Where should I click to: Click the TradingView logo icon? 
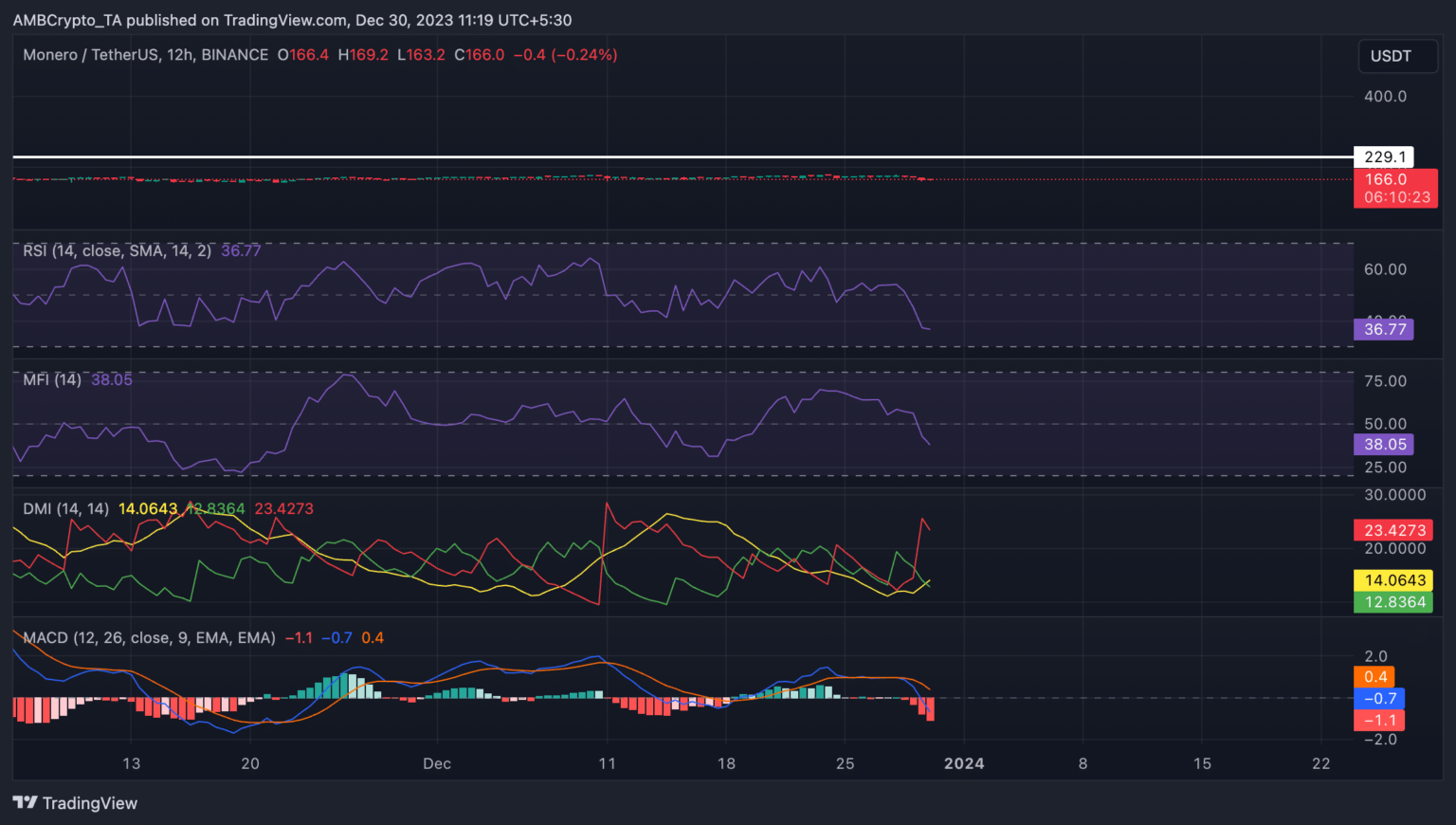click(x=26, y=803)
